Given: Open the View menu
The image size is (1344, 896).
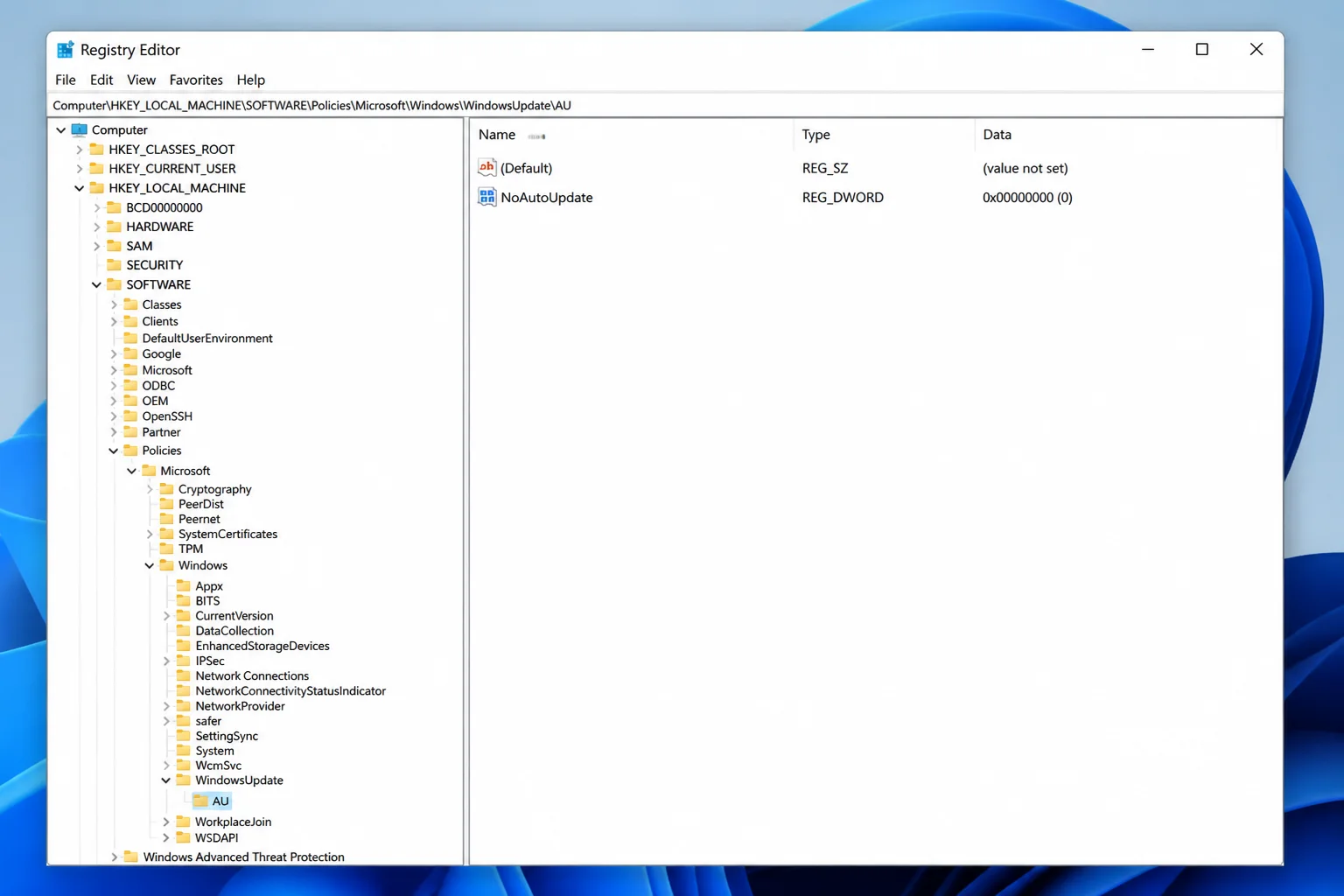Looking at the screenshot, I should pyautogui.click(x=141, y=80).
